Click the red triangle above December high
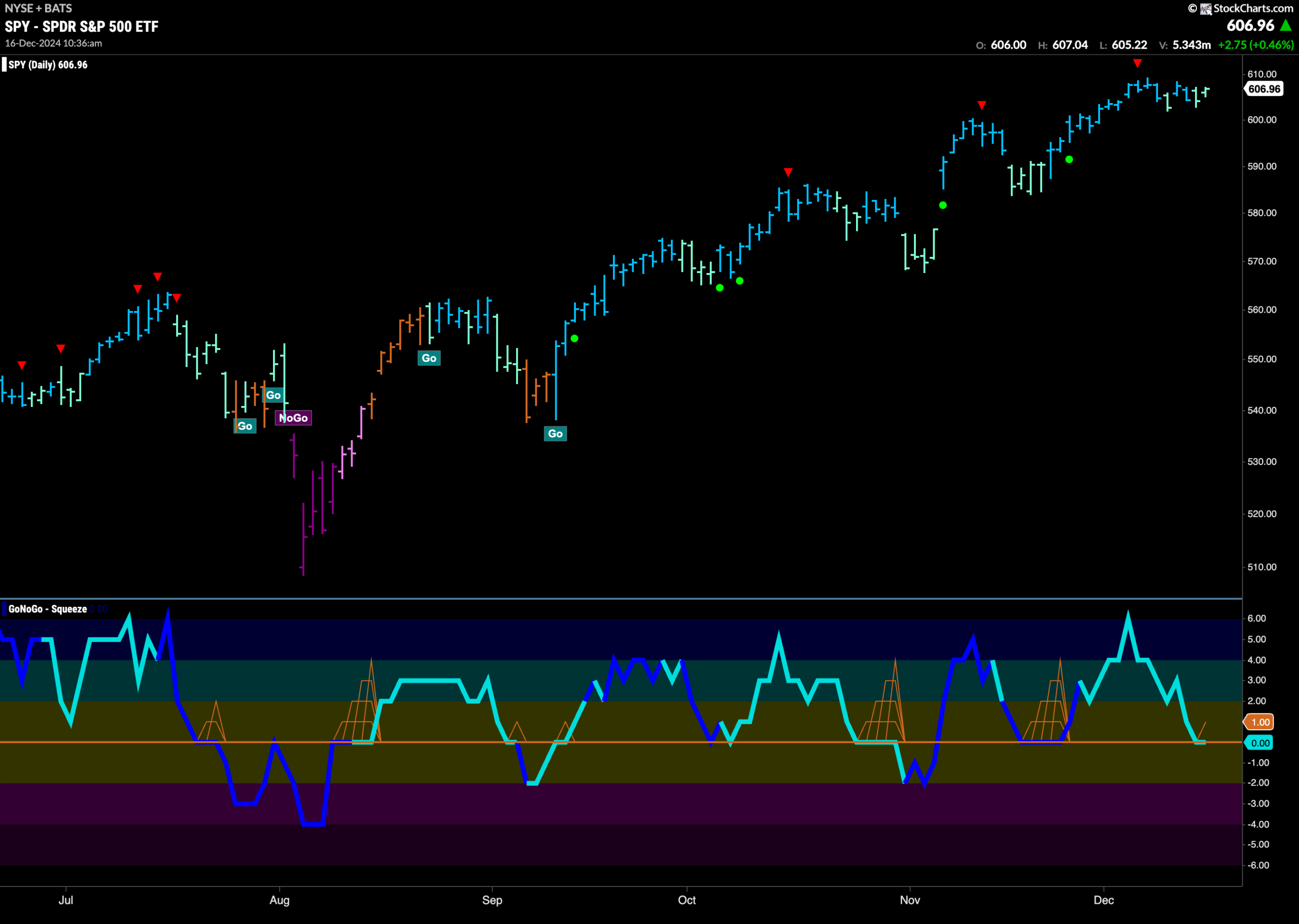 point(1137,63)
